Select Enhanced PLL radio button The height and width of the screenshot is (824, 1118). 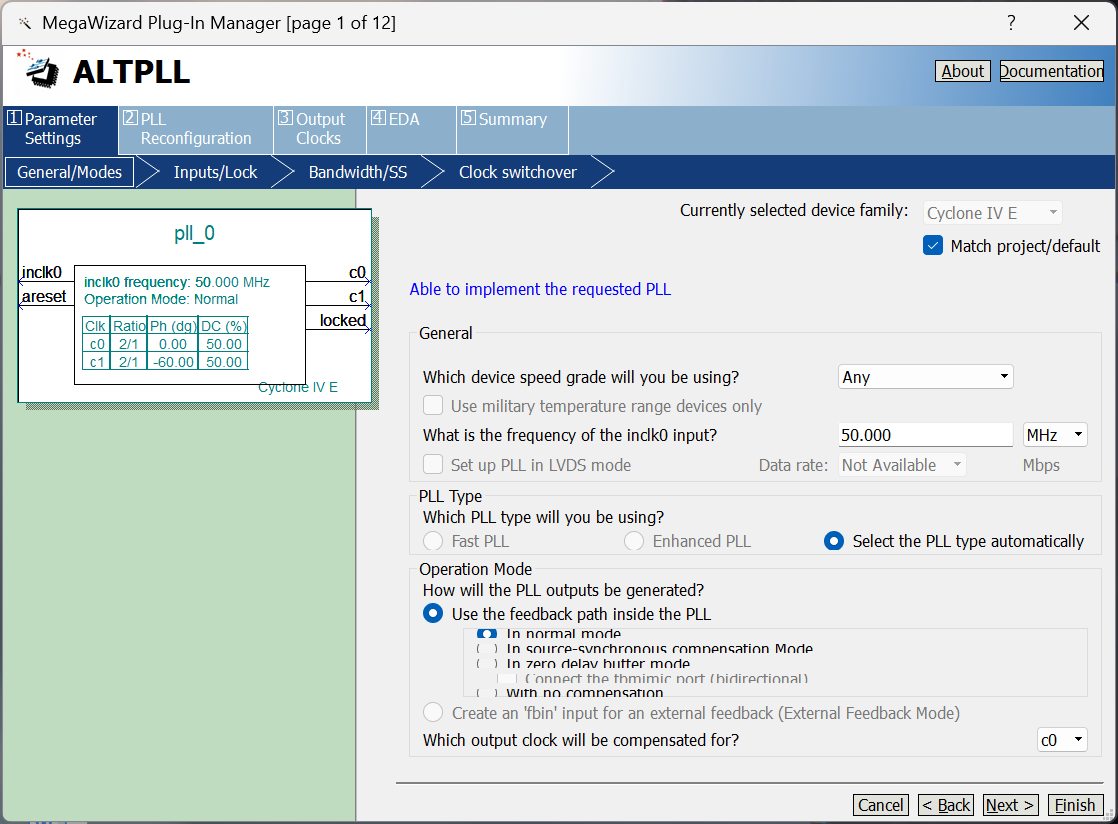(x=634, y=541)
